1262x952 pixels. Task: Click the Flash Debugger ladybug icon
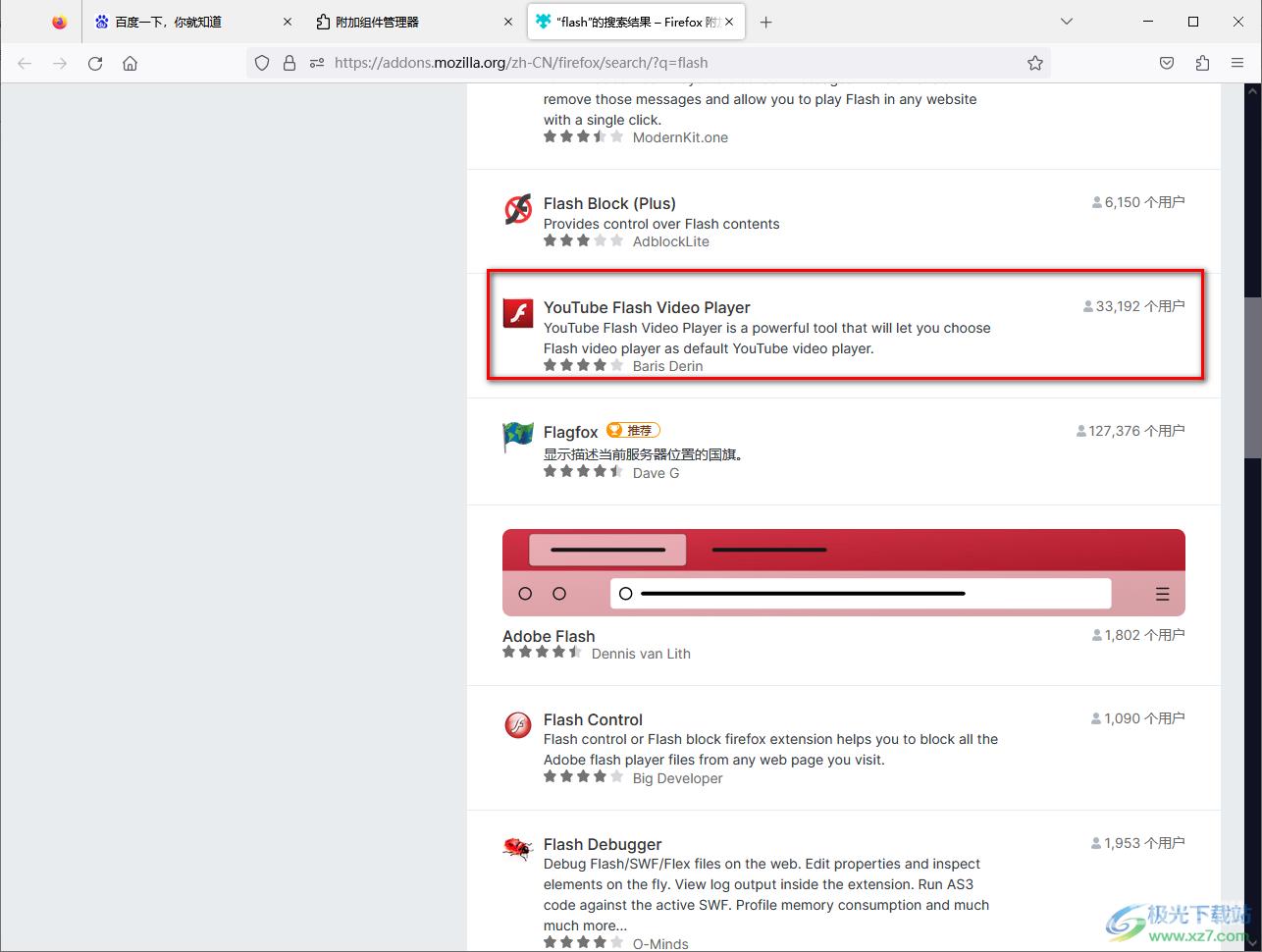tap(518, 849)
